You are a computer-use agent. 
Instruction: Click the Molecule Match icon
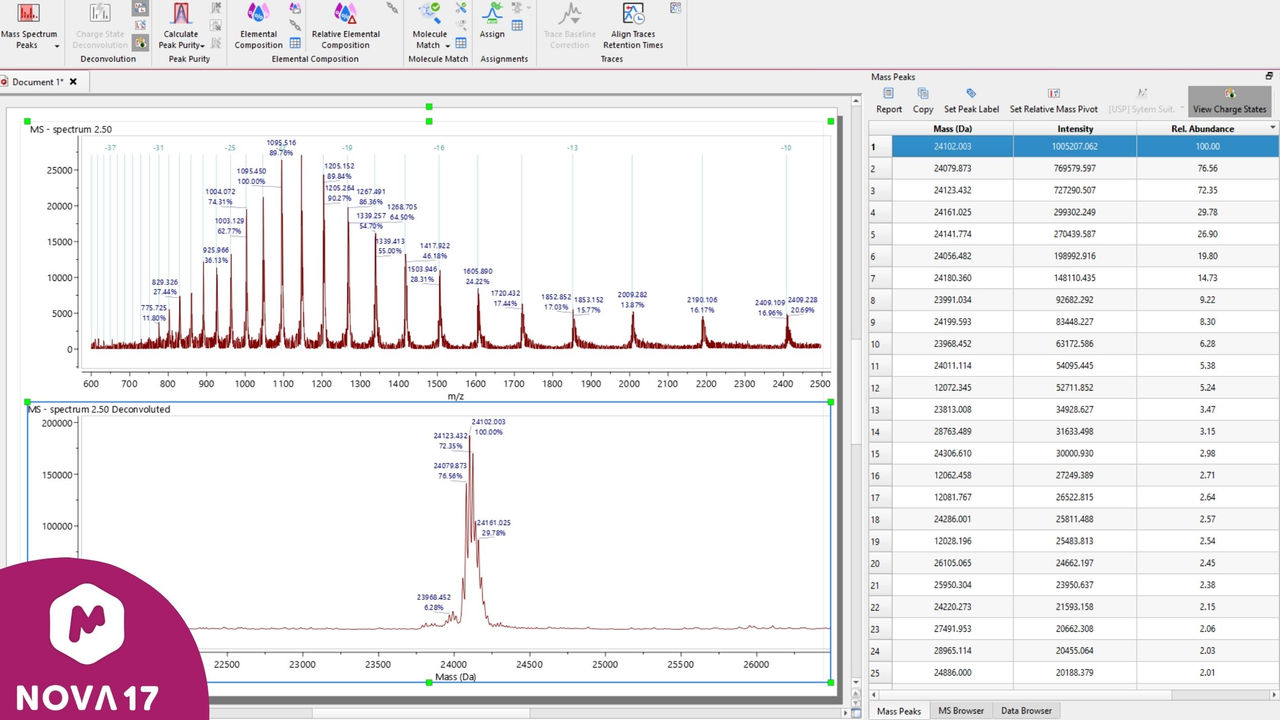[431, 14]
